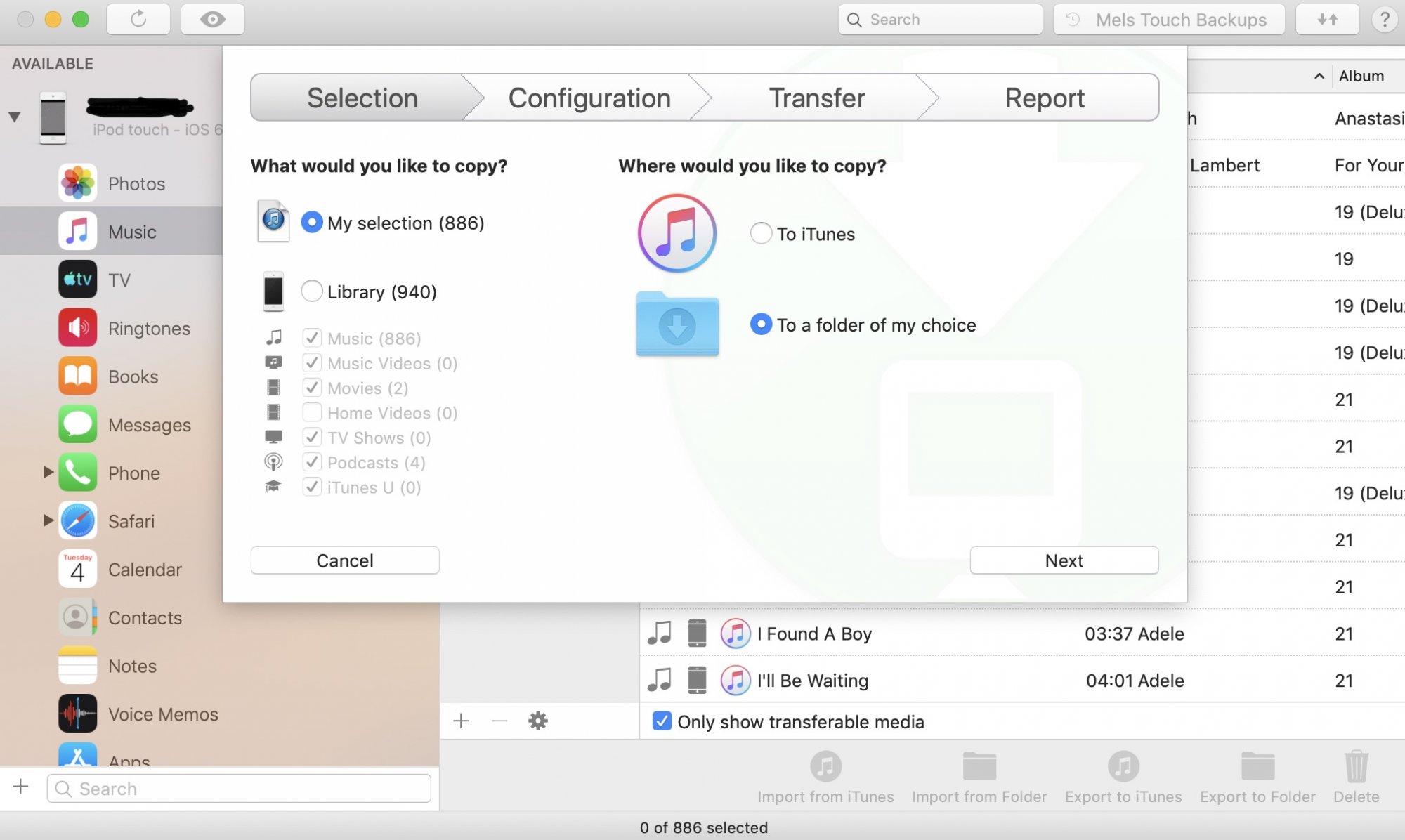The width and height of the screenshot is (1405, 840).
Task: Go to the Transfer step
Action: (817, 98)
